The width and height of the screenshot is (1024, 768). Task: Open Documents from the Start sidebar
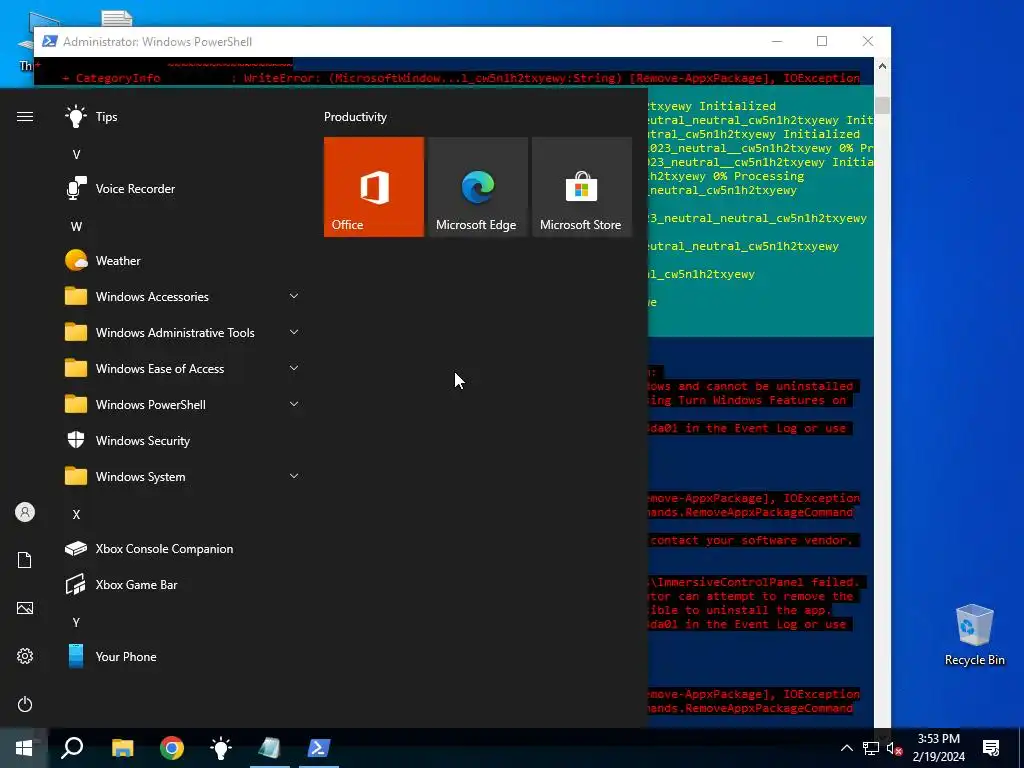click(x=25, y=560)
